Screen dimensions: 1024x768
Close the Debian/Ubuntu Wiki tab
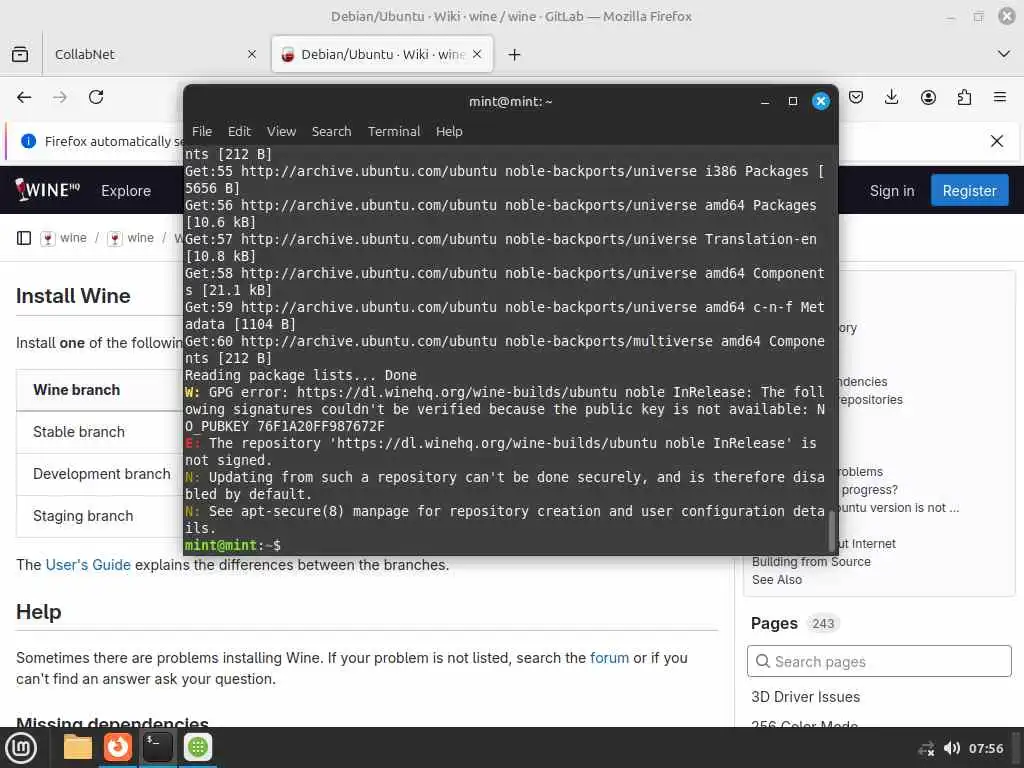477,54
